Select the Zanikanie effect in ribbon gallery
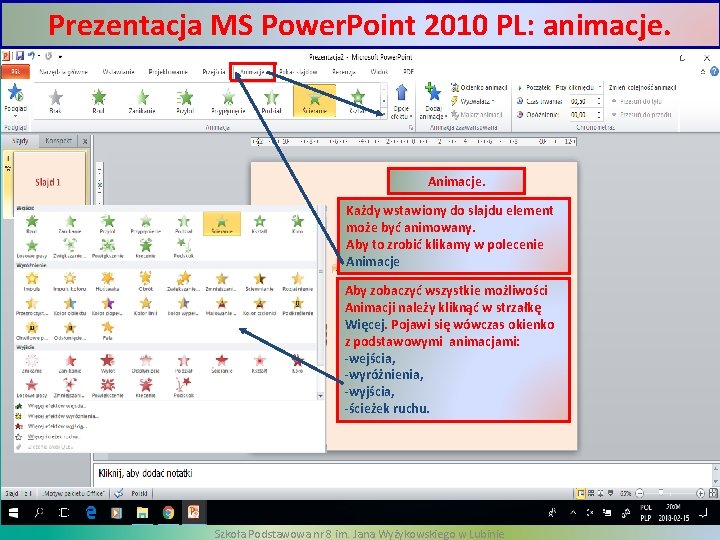Image resolution: width=720 pixels, height=540 pixels. tap(142, 101)
